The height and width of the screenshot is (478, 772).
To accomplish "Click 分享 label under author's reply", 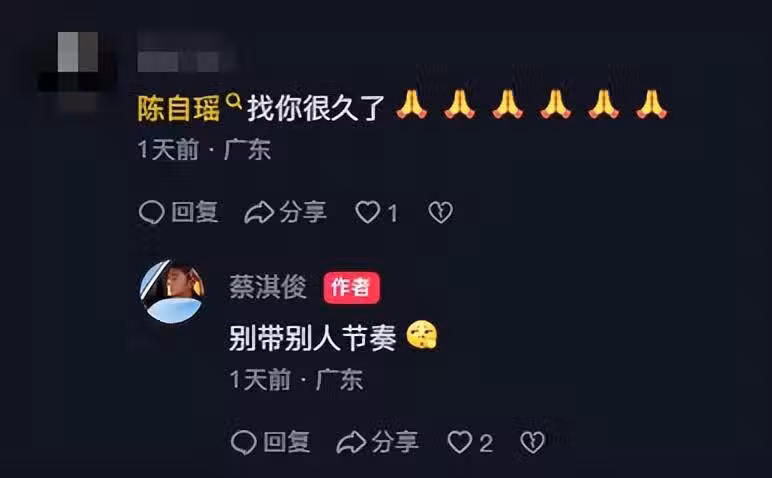I will (x=395, y=442).
